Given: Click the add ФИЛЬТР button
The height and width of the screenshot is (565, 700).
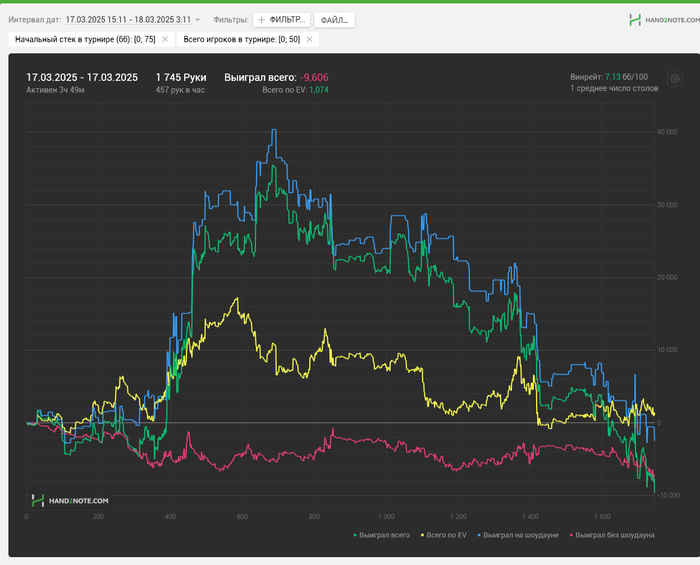Looking at the screenshot, I should click(x=281, y=20).
